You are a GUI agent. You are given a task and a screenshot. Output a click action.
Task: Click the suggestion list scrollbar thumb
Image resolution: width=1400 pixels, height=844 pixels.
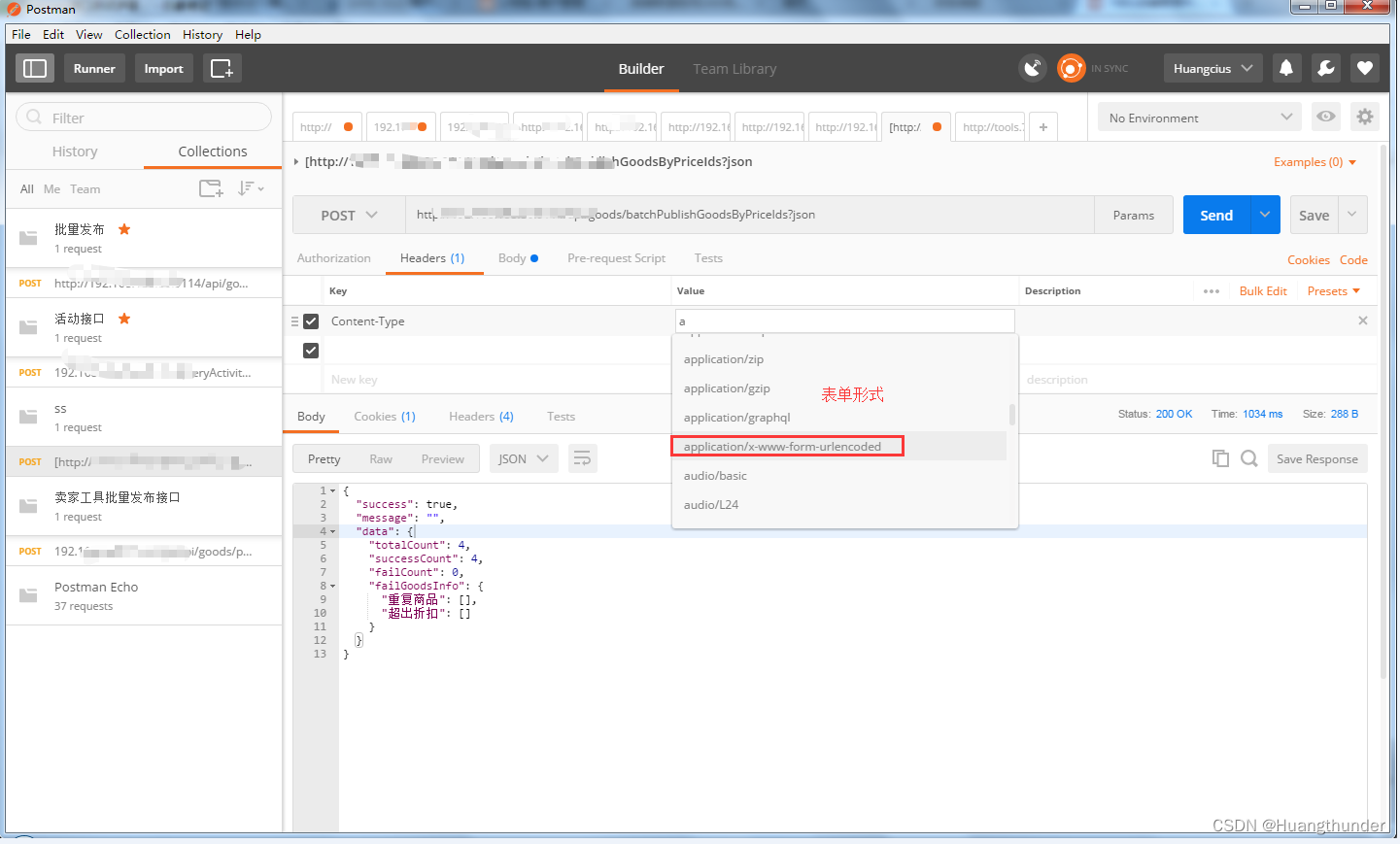(1012, 415)
